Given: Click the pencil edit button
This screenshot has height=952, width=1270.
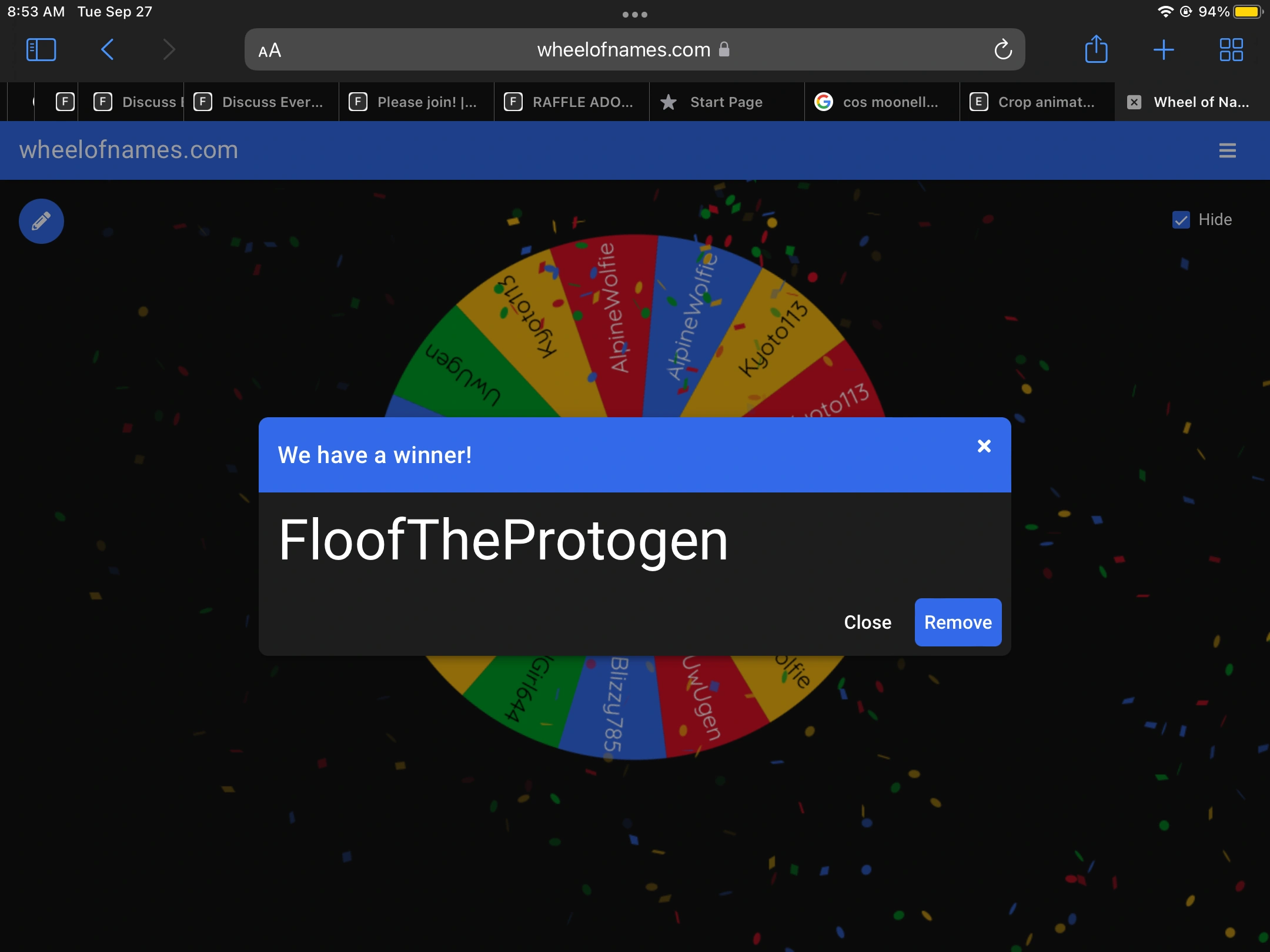Looking at the screenshot, I should (x=41, y=222).
